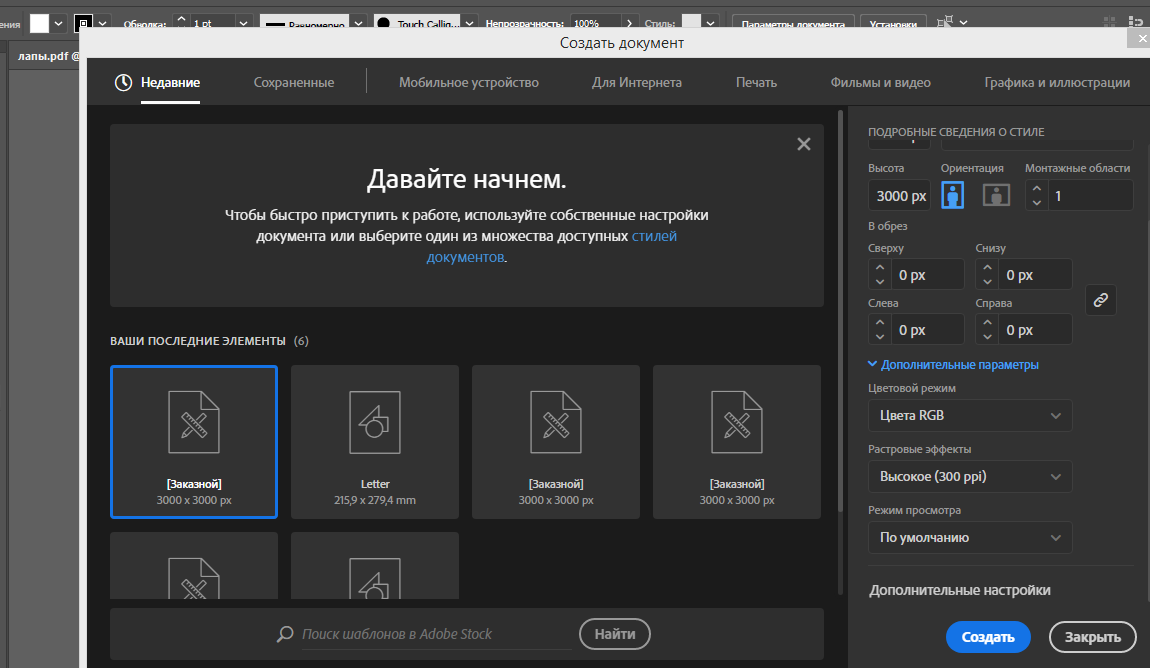This screenshot has width=1150, height=668.
Task: Increase the Слева bleed value
Action: coord(880,323)
